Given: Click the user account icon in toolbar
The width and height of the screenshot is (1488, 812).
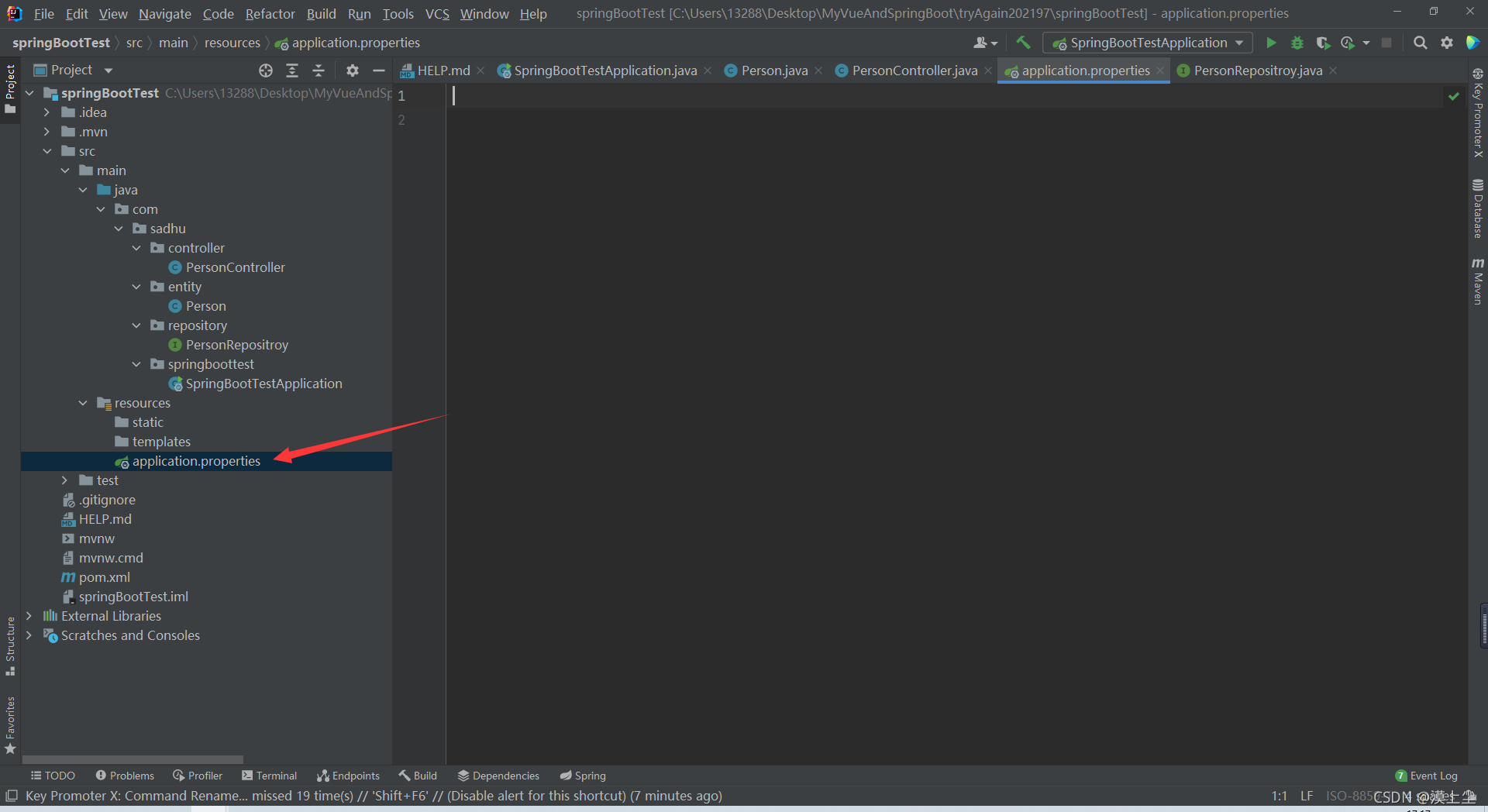Looking at the screenshot, I should [x=985, y=43].
